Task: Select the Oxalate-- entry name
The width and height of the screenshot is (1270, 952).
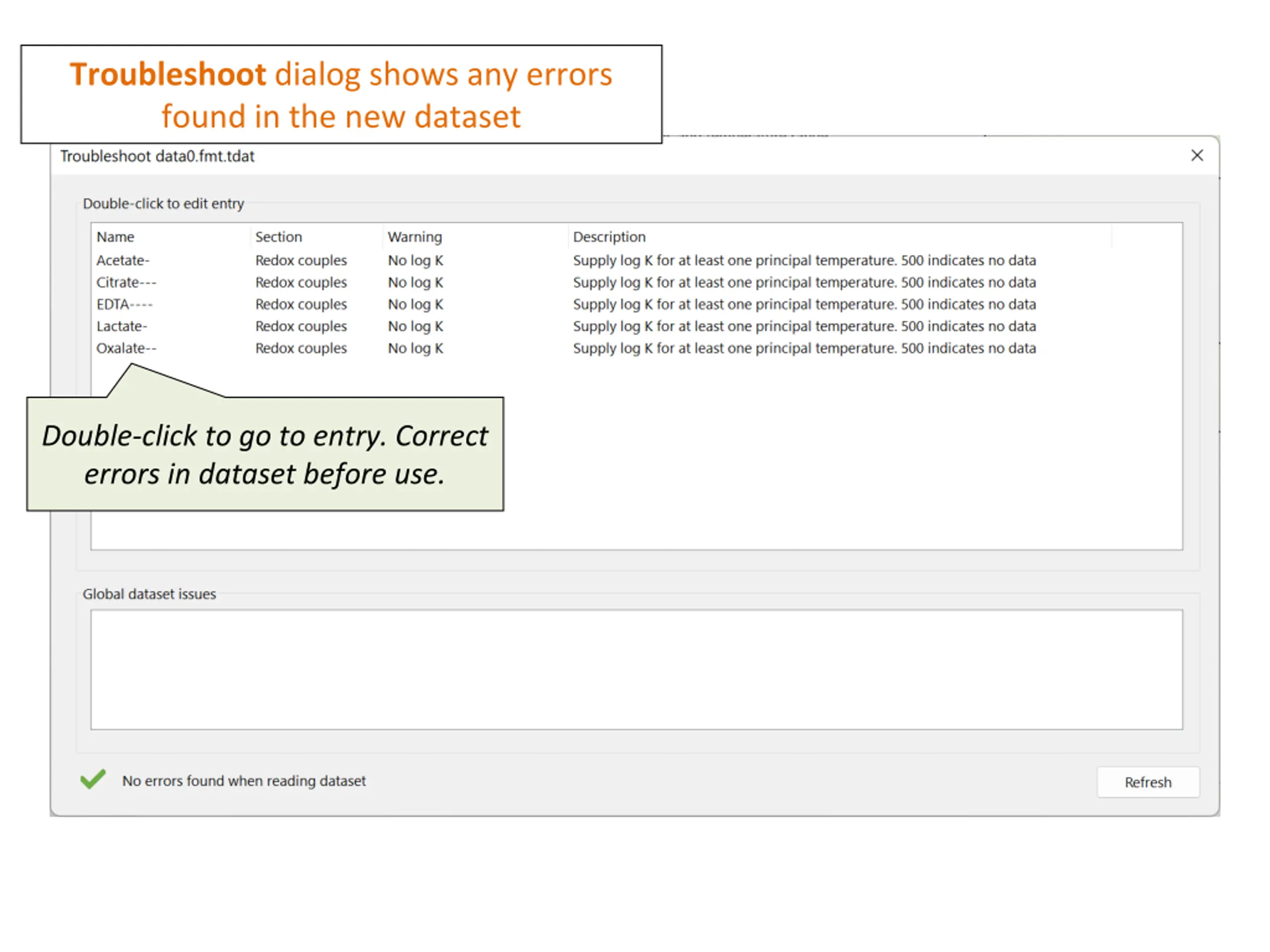Action: tap(127, 348)
